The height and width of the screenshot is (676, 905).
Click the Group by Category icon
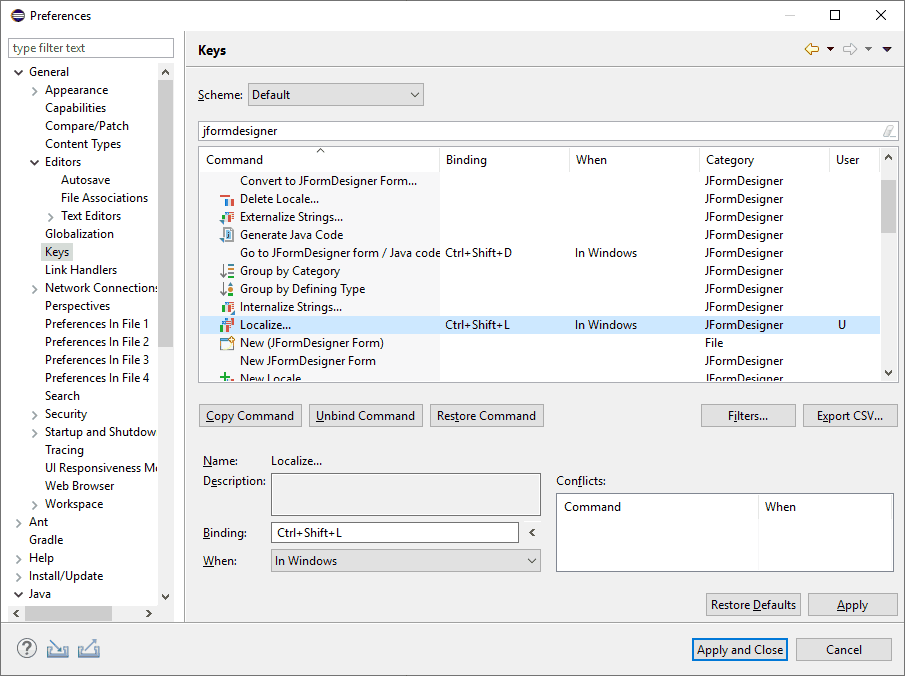tap(227, 271)
